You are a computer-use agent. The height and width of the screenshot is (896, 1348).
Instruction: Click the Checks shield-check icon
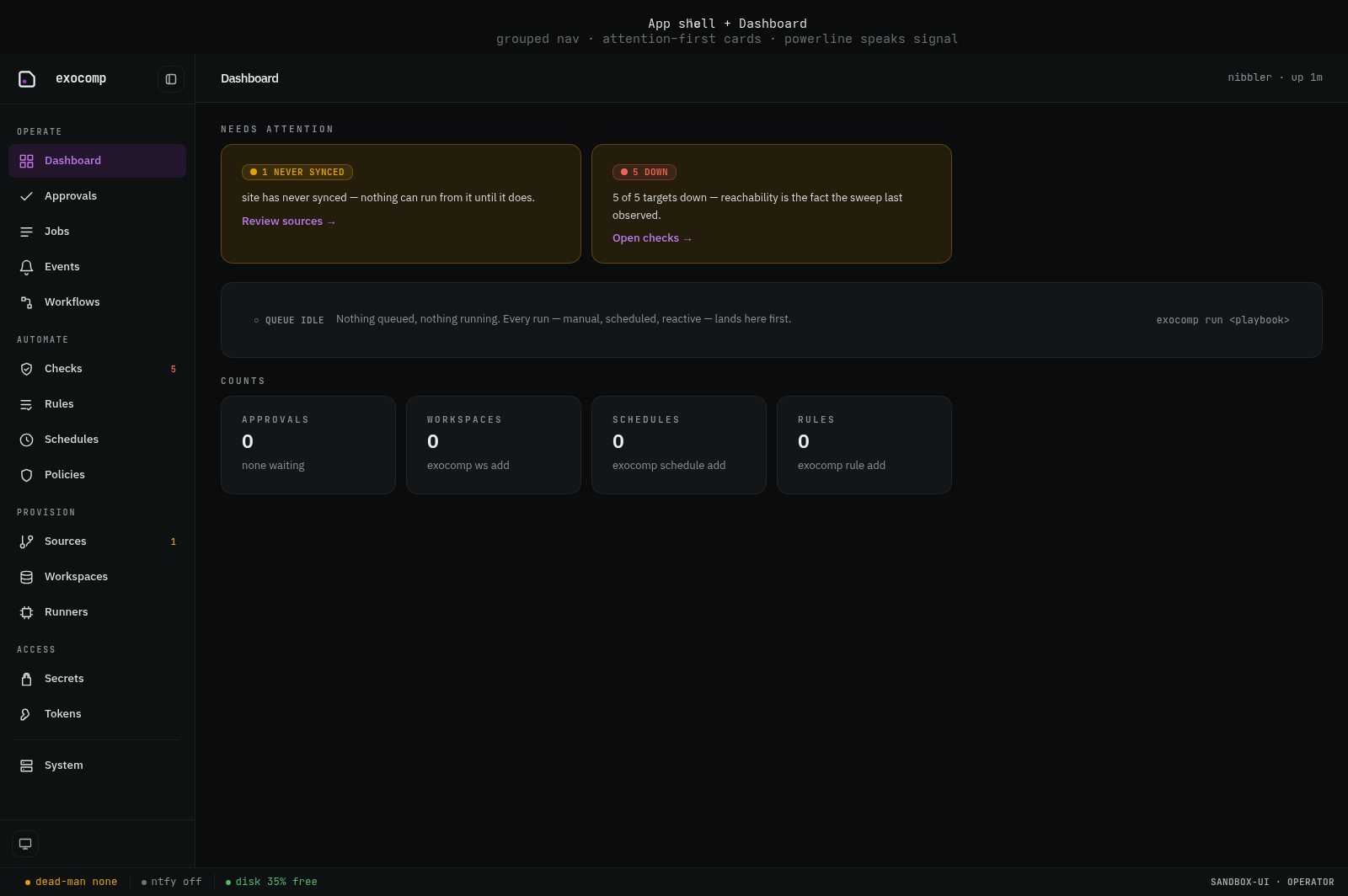click(x=26, y=369)
